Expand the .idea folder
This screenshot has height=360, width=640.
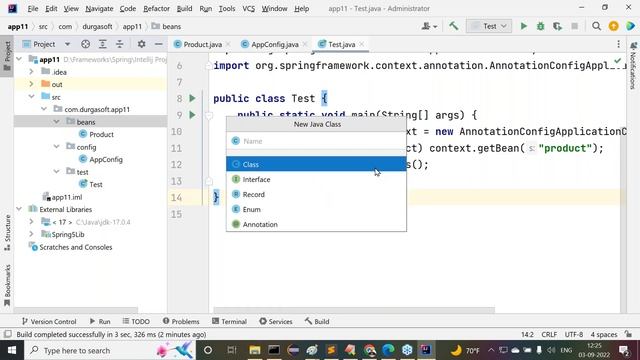coord(31,72)
